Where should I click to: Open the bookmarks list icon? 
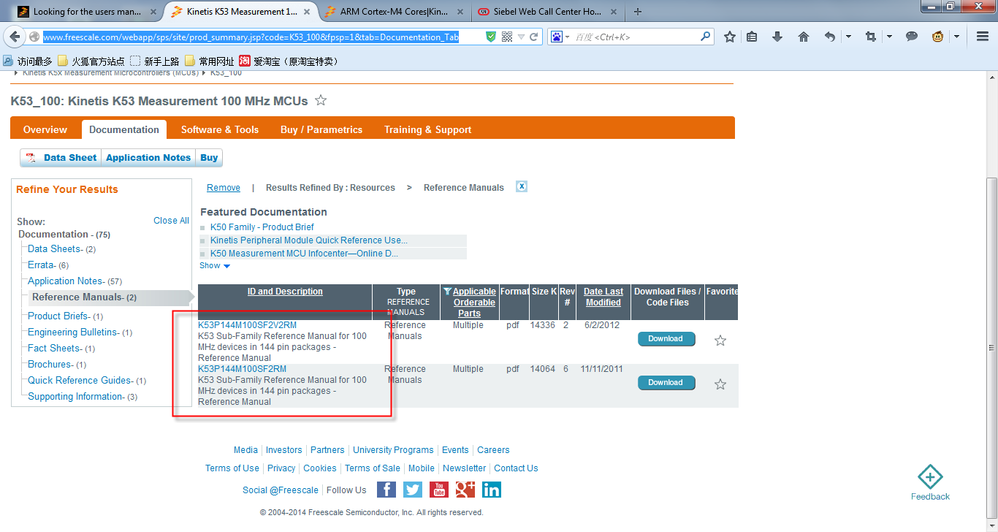pos(752,37)
